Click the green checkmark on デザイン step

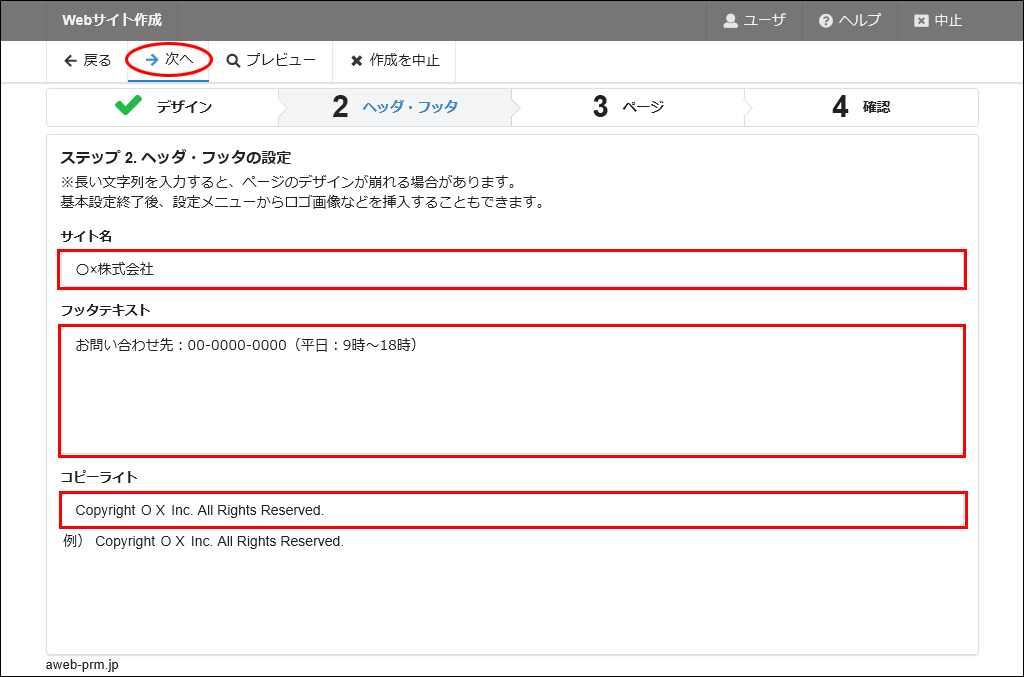128,106
